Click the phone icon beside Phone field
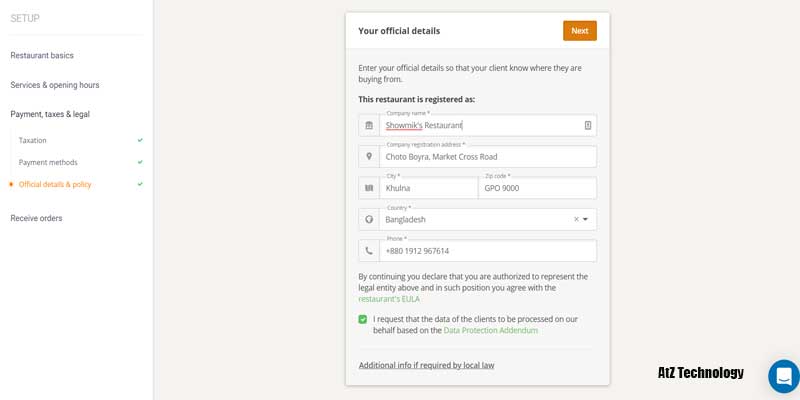 (x=369, y=251)
